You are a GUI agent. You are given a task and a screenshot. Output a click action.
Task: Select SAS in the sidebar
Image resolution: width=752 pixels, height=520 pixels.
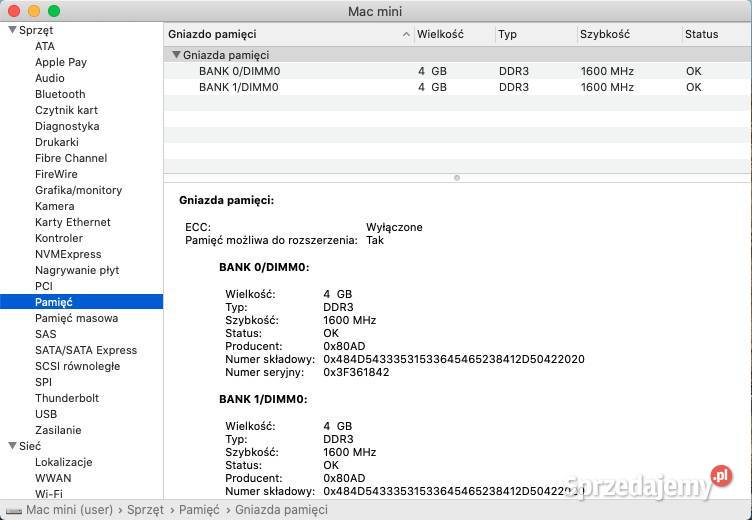pyautogui.click(x=46, y=334)
